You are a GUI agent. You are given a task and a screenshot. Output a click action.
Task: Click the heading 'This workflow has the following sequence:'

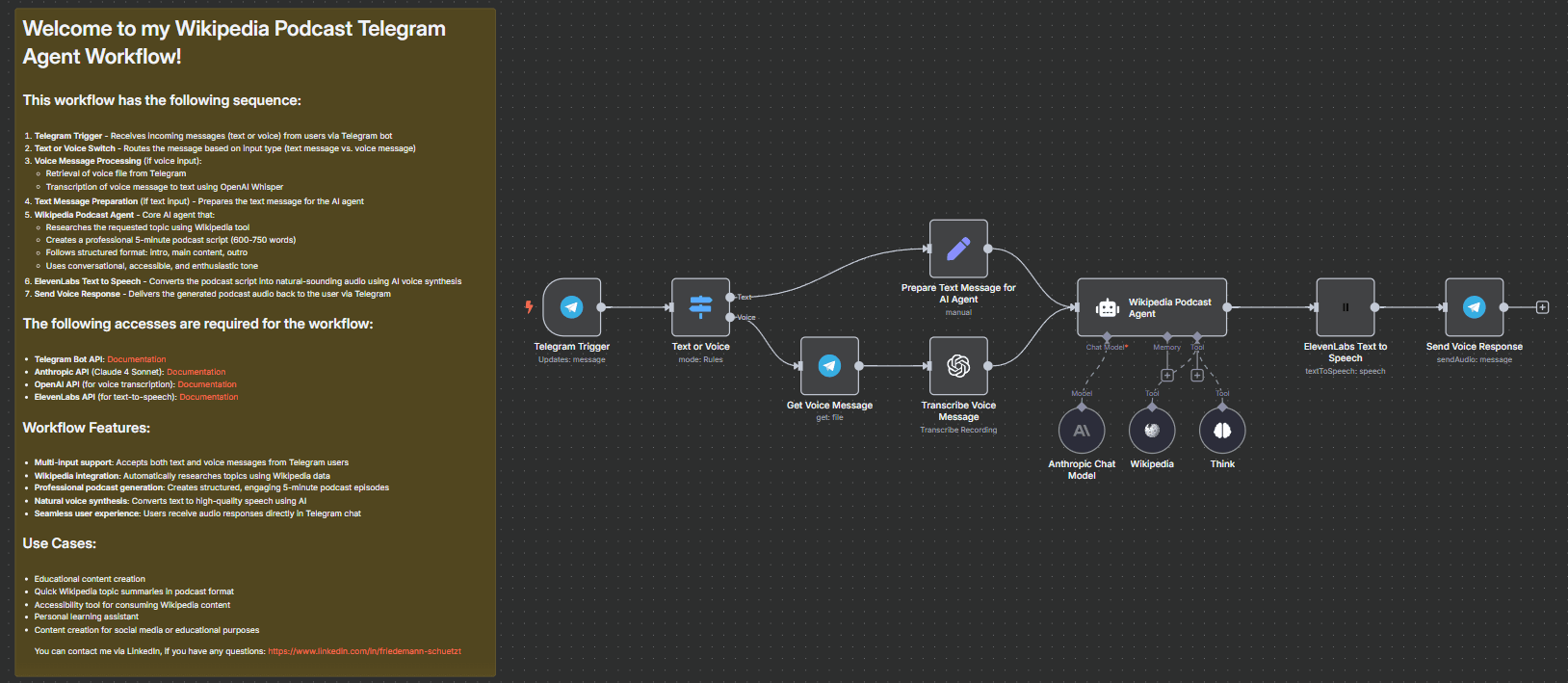coord(162,100)
